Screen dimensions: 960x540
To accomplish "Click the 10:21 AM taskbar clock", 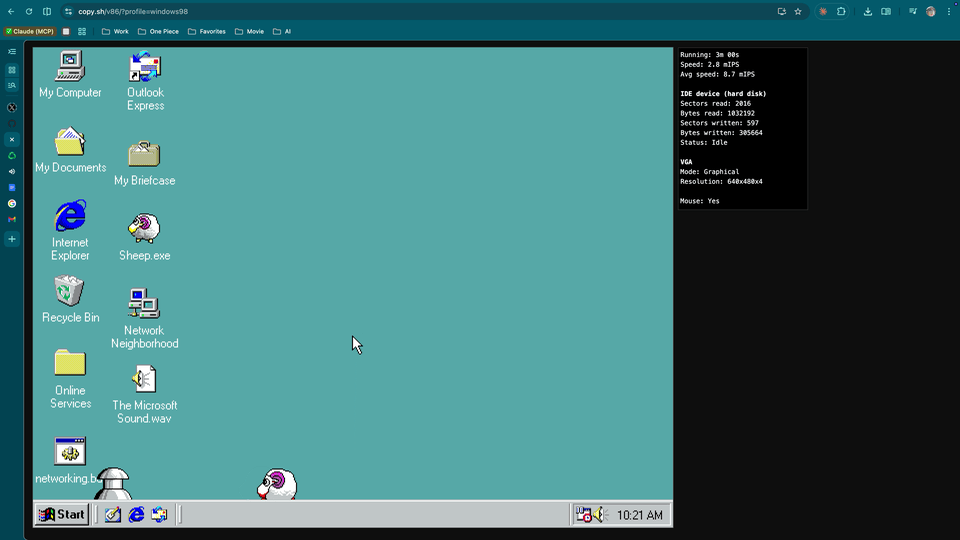I will point(639,516).
